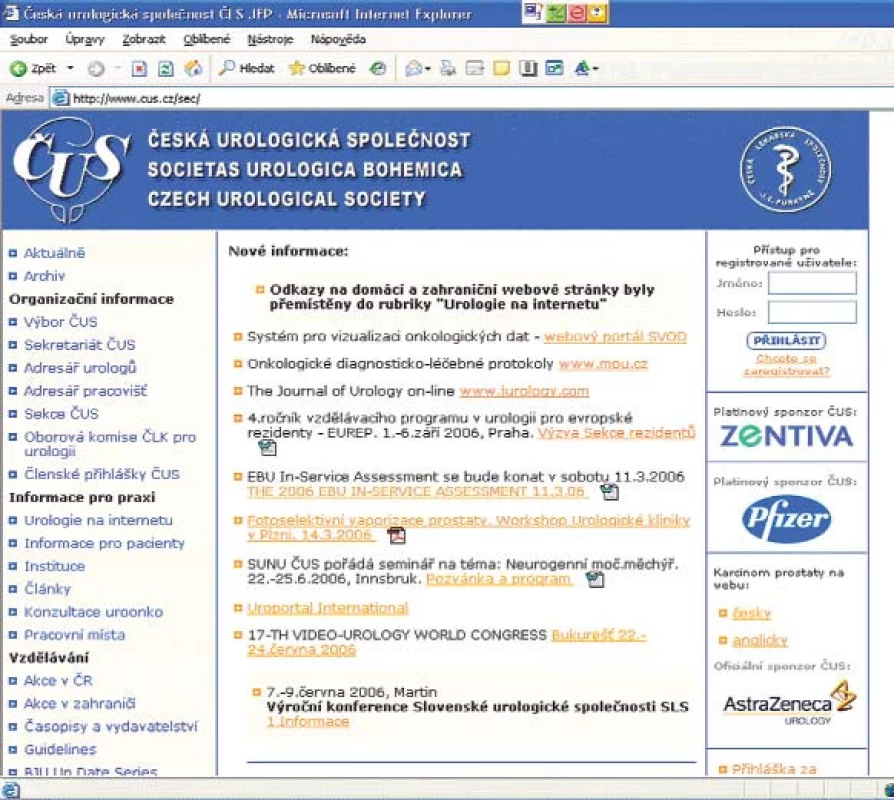The width and height of the screenshot is (894, 800).
Task: Open the Oblíbené favorites star in toolbar
Action: (322, 68)
